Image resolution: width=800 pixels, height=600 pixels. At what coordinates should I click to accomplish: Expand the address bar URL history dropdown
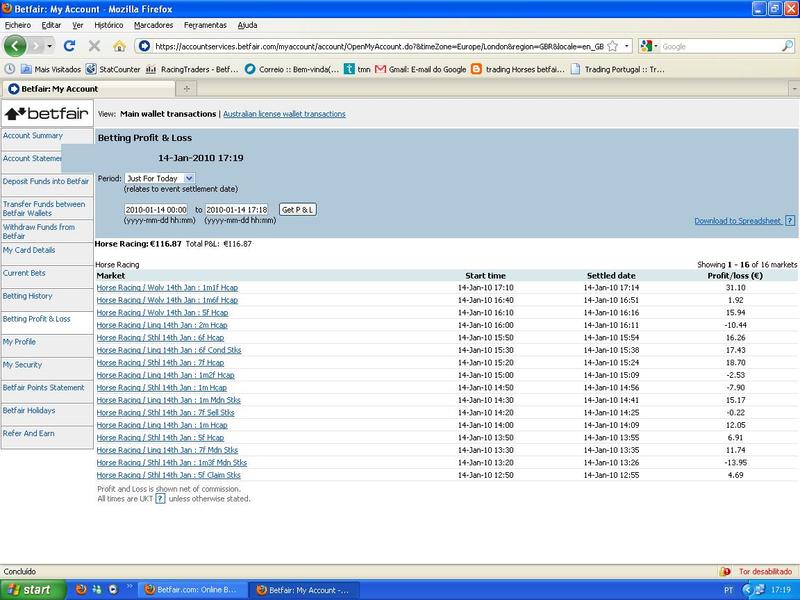tap(627, 46)
